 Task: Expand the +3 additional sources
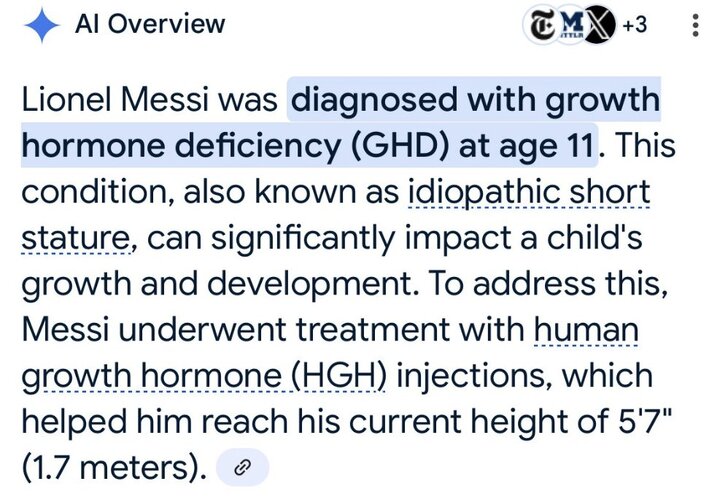click(635, 25)
